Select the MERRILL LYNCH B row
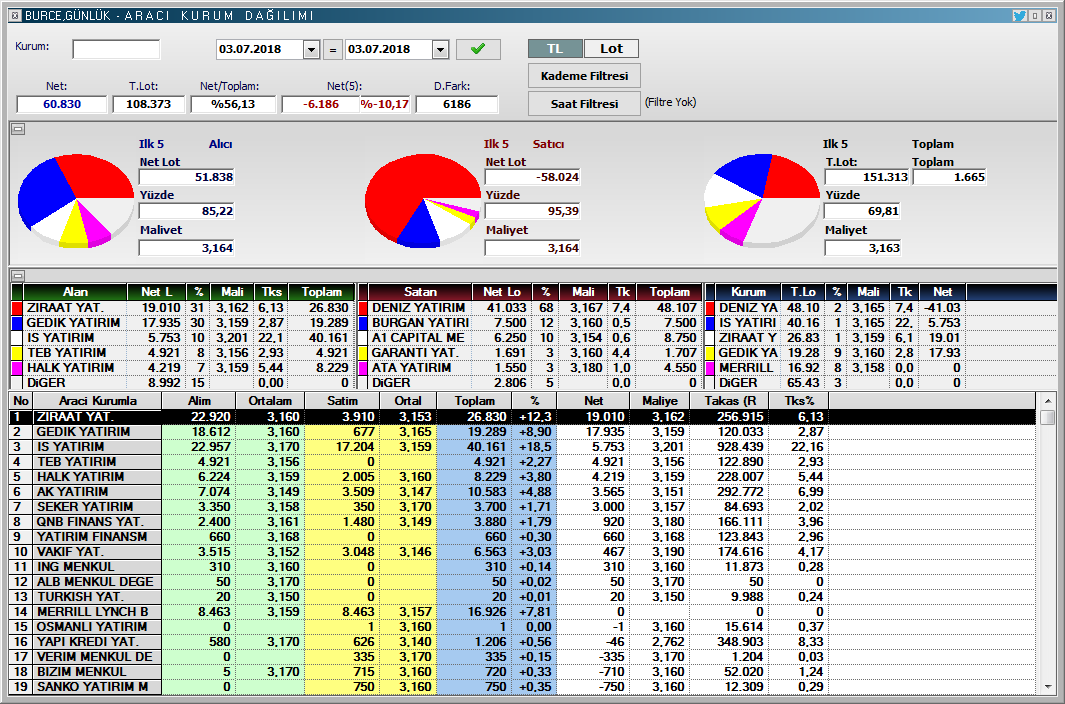The image size is (1065, 704). coord(522,611)
